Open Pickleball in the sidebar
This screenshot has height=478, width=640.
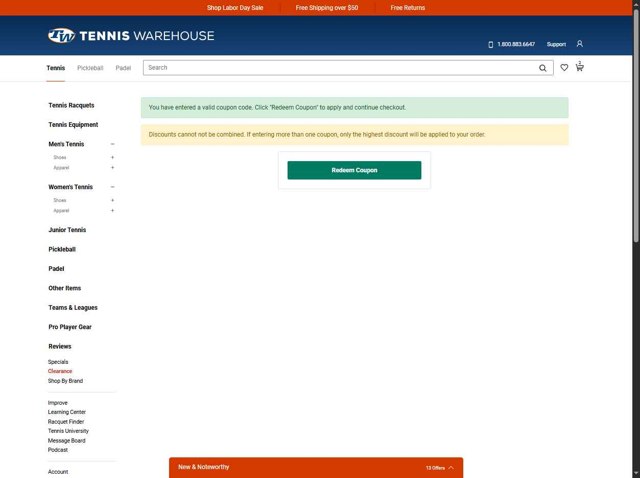62,249
